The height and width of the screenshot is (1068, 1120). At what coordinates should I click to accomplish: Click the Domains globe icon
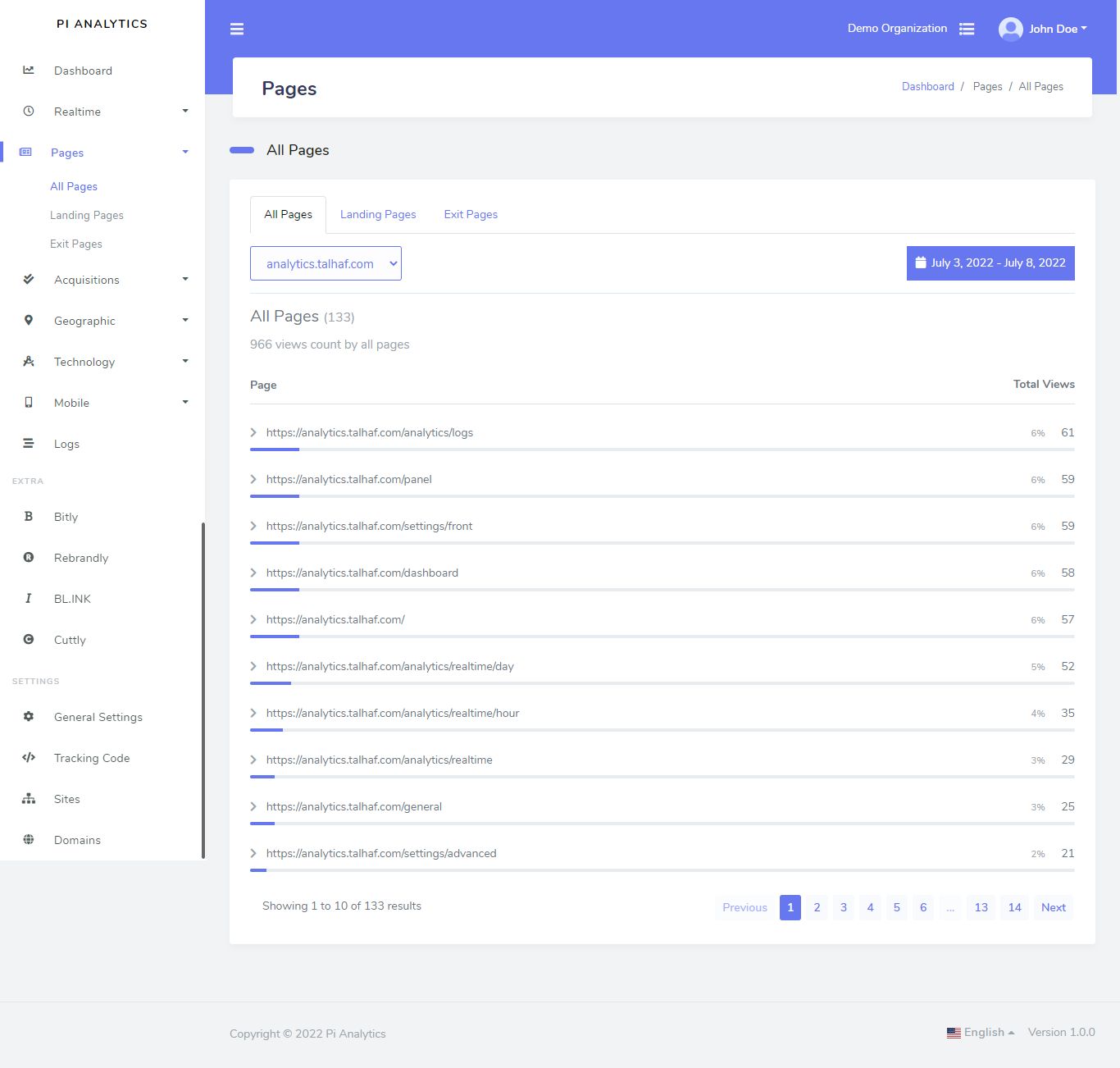(29, 840)
